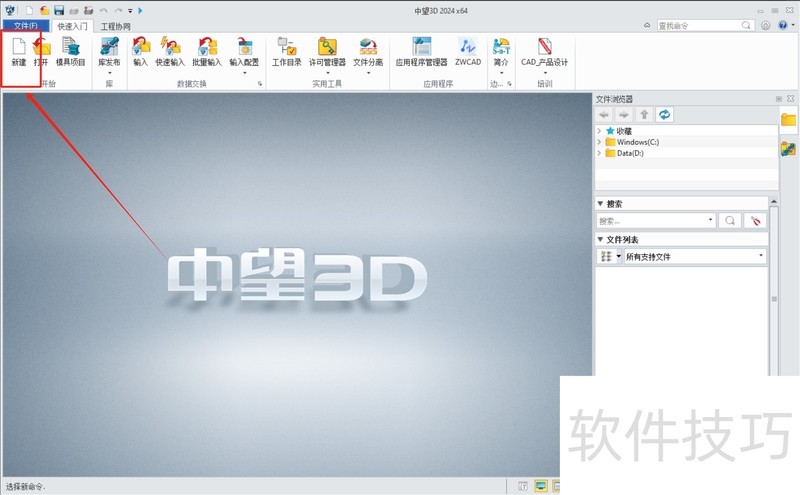
Task: Select the 收藏 favorites item
Action: [x=619, y=131]
